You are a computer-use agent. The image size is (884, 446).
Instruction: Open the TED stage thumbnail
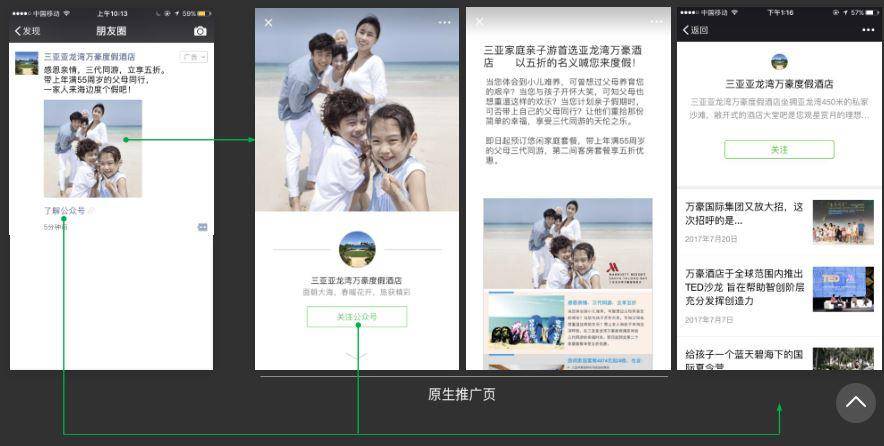(x=843, y=289)
